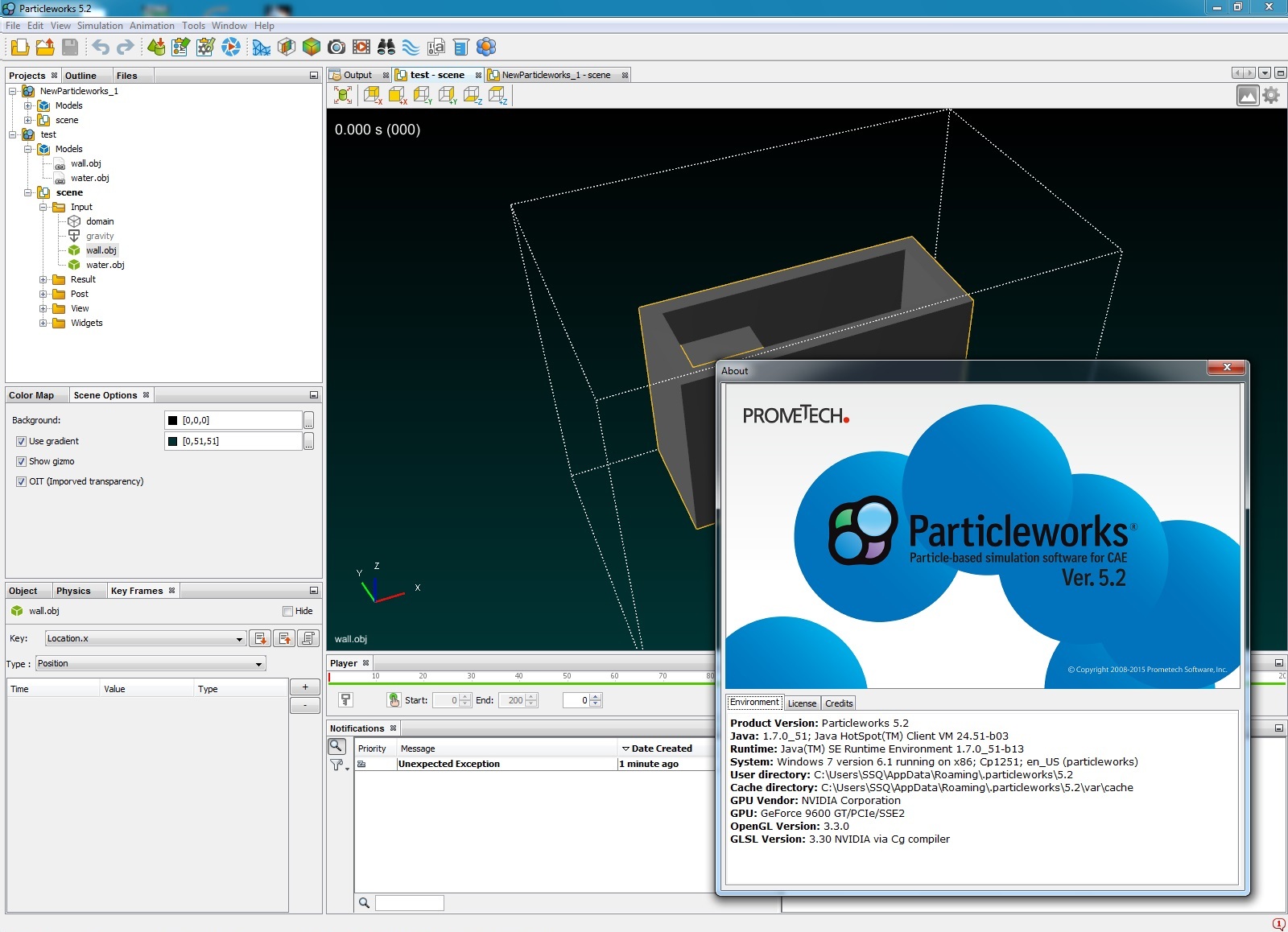1288x932 pixels.
Task: Collapse the test project tree node
Action: [x=13, y=134]
